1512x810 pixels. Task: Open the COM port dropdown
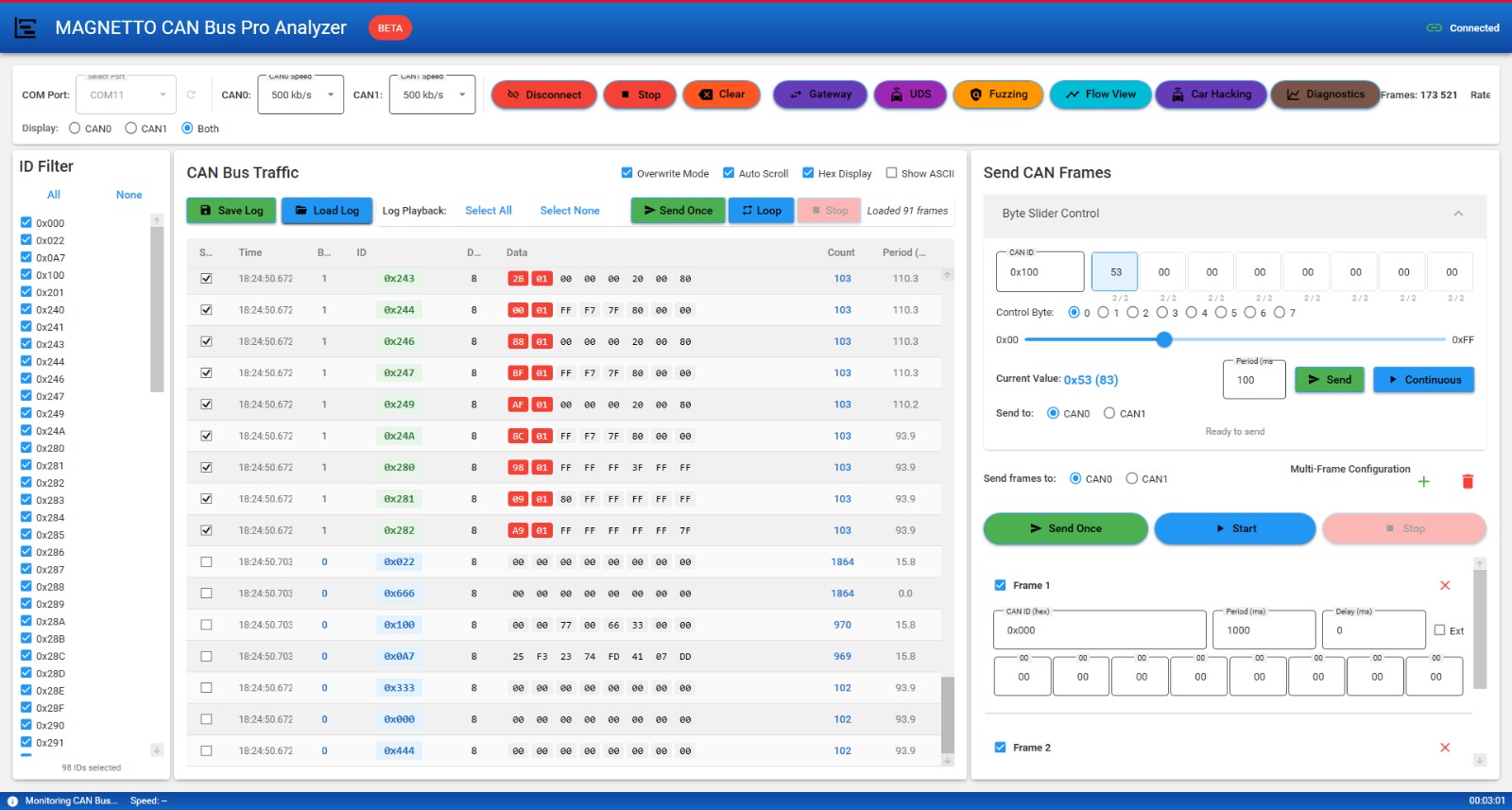127,95
